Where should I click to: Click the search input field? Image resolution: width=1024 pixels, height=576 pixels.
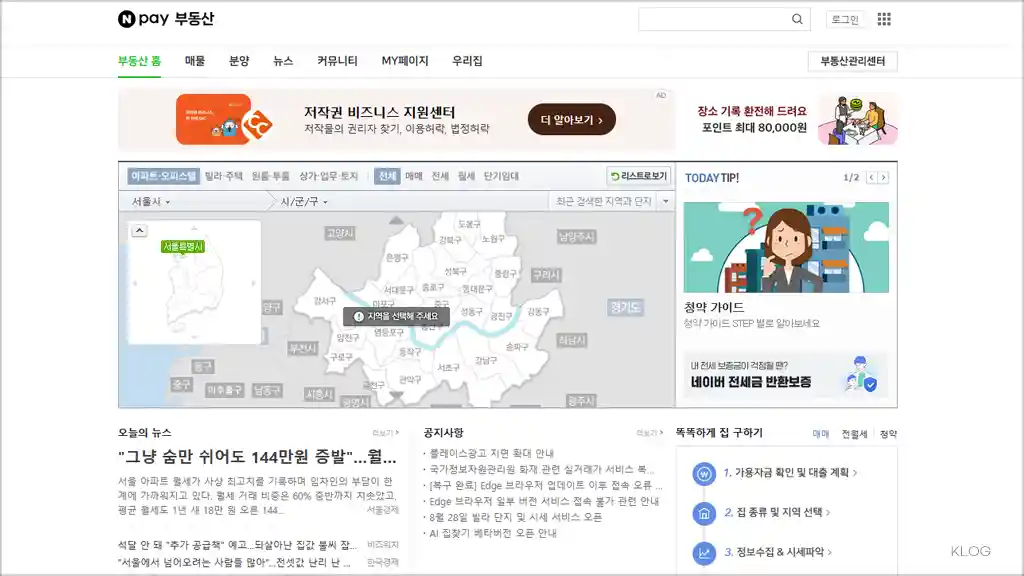coord(715,19)
